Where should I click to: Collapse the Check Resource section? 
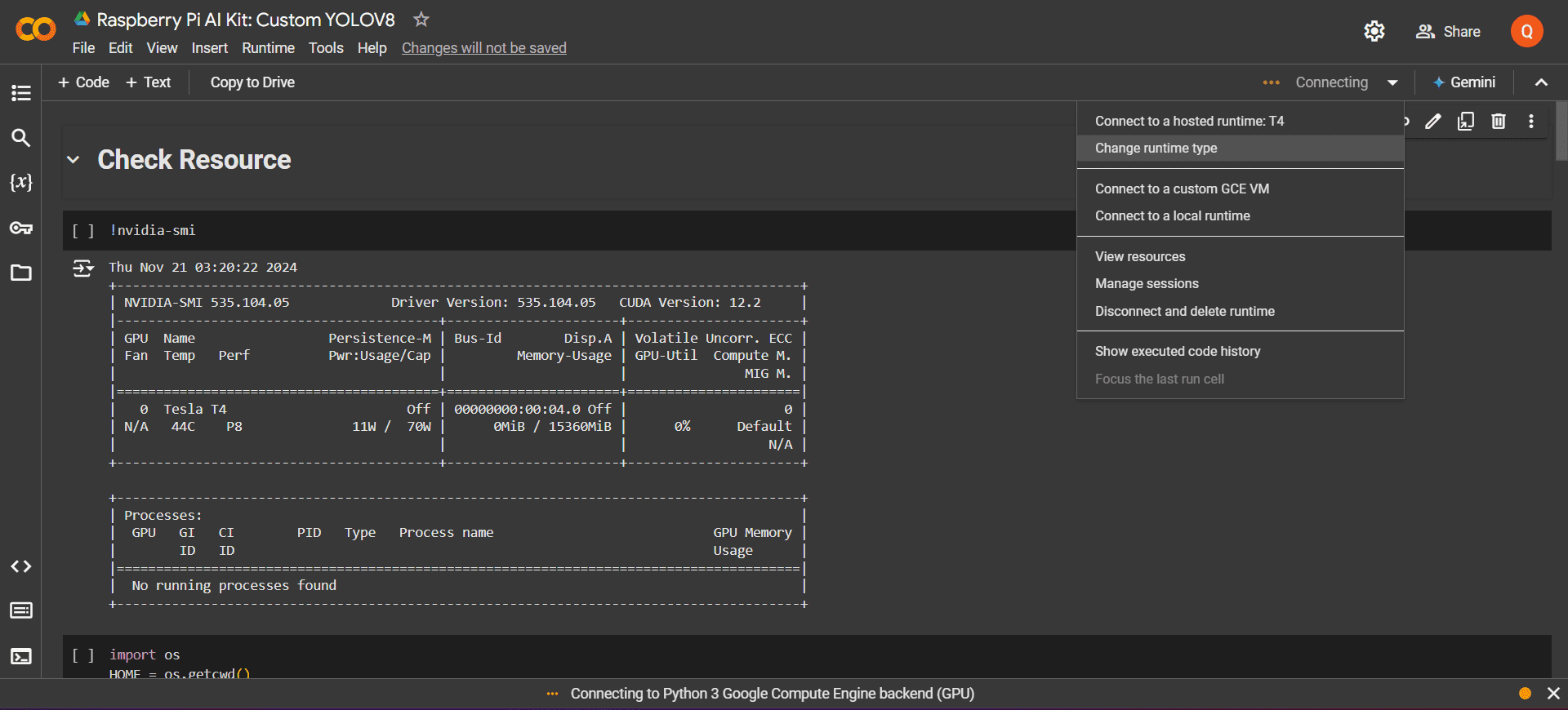point(73,160)
